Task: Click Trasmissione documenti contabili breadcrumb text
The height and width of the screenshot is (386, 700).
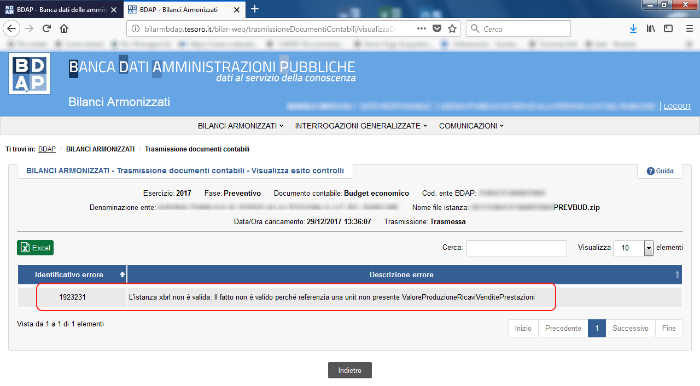Action: pyautogui.click(x=197, y=149)
